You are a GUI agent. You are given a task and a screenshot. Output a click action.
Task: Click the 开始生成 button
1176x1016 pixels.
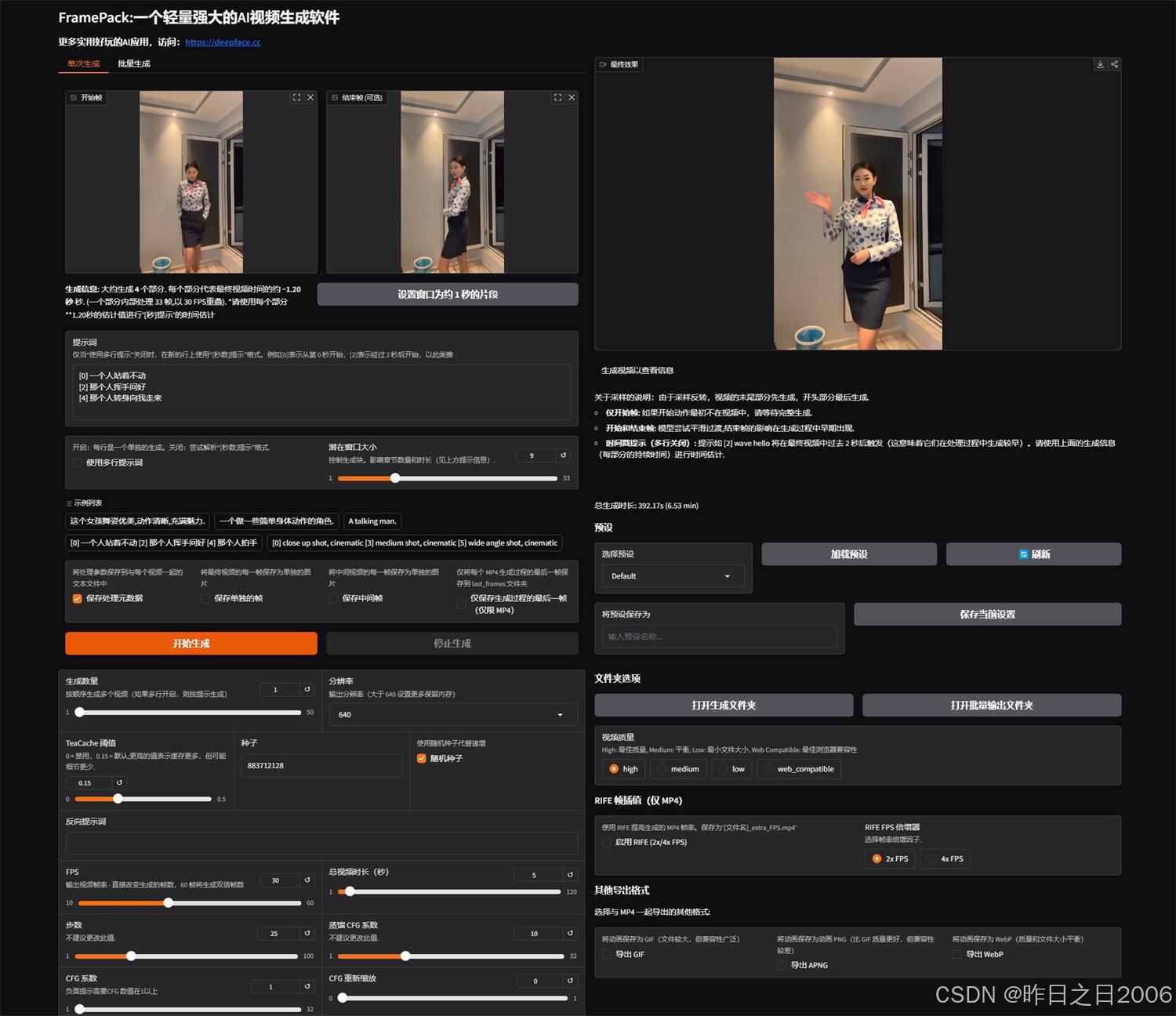[189, 643]
